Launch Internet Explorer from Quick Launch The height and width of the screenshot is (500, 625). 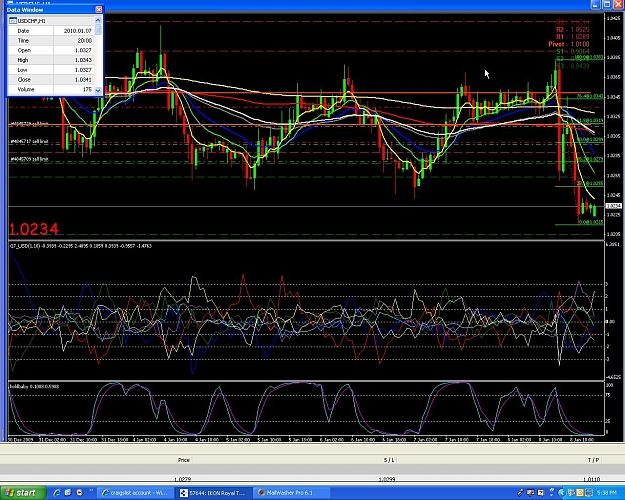click(57, 493)
